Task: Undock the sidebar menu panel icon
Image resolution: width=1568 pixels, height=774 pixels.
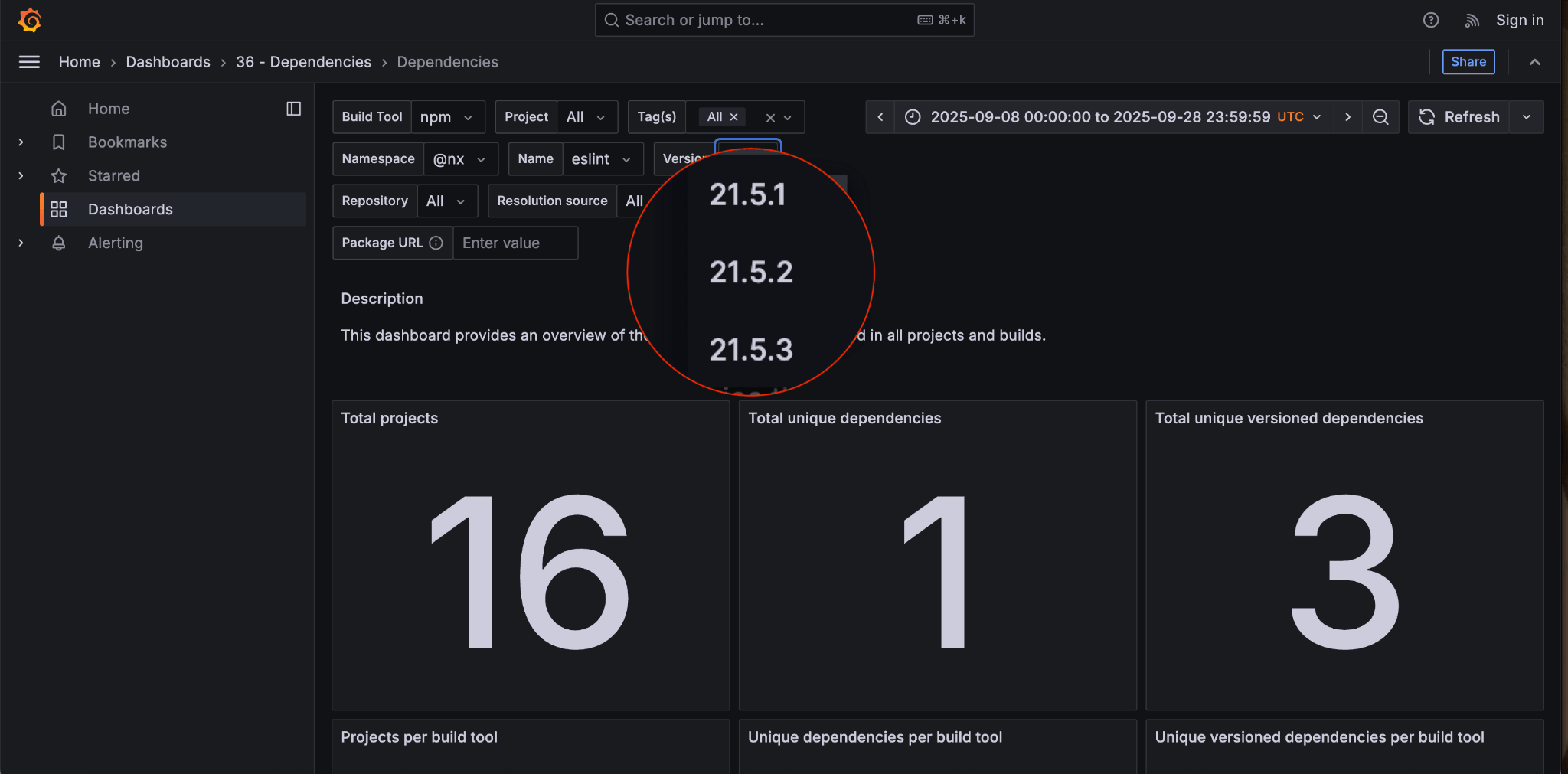Action: 293,109
